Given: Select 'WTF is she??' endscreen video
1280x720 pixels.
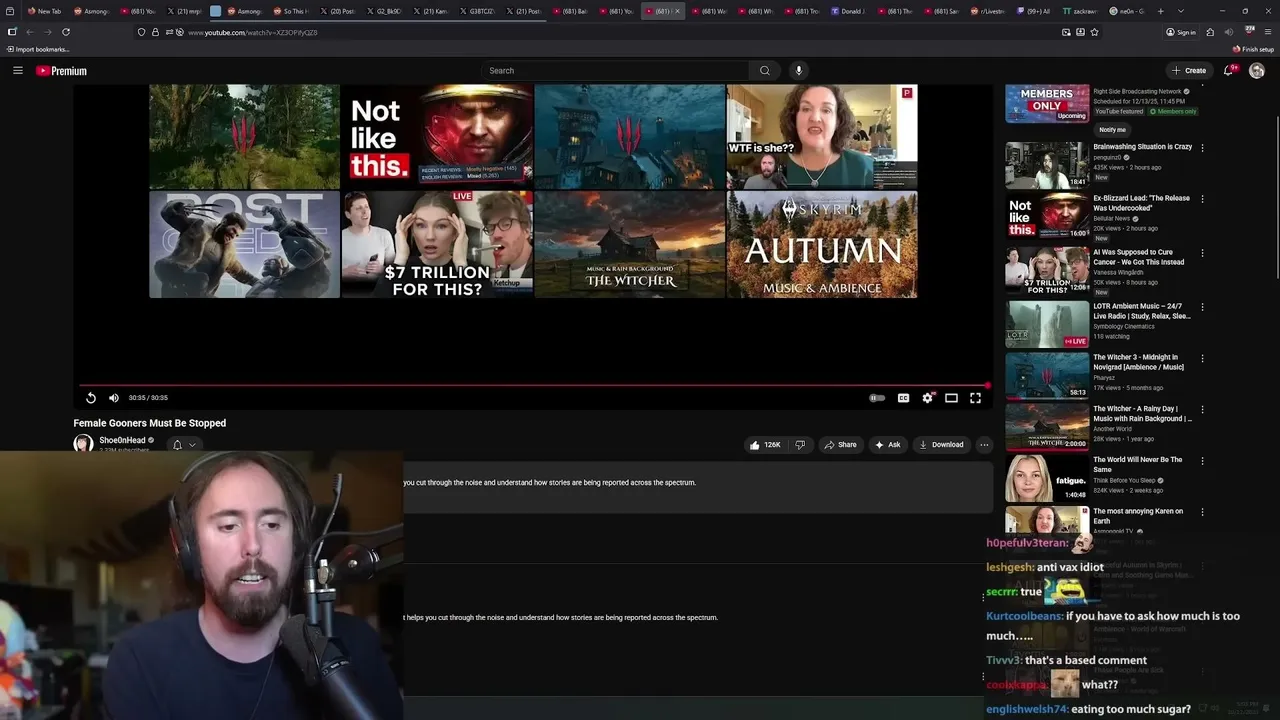Looking at the screenshot, I should tap(822, 137).
